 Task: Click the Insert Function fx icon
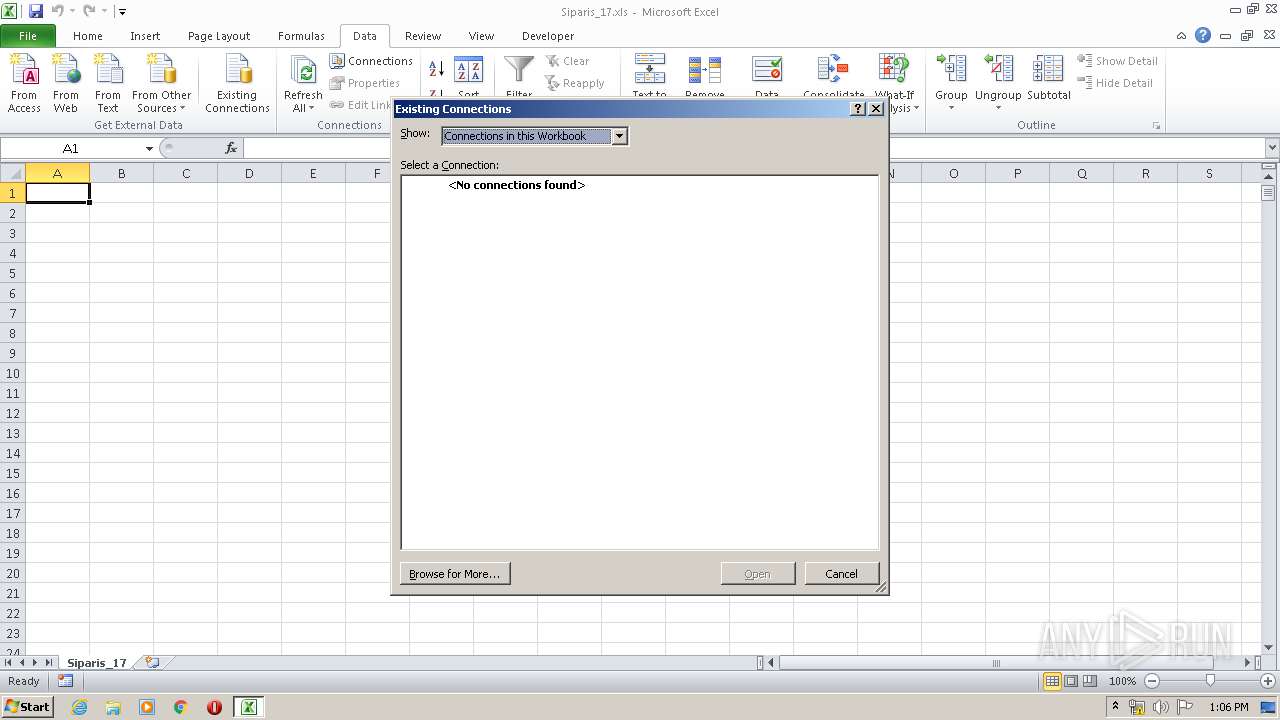pos(231,148)
